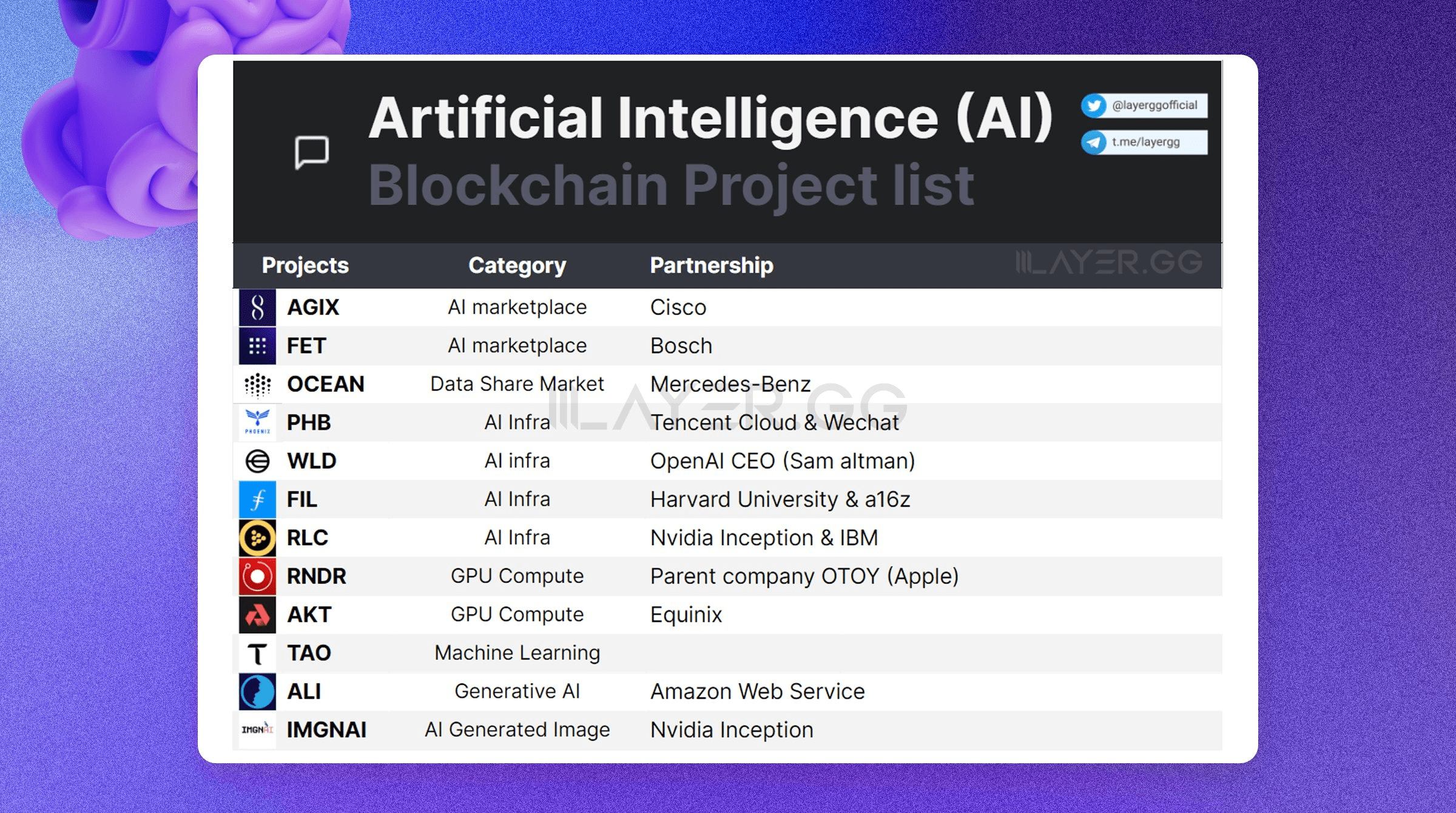Screen dimensions: 1456x813
Task: Click the ALI blue face logo
Action: pyautogui.click(x=257, y=692)
